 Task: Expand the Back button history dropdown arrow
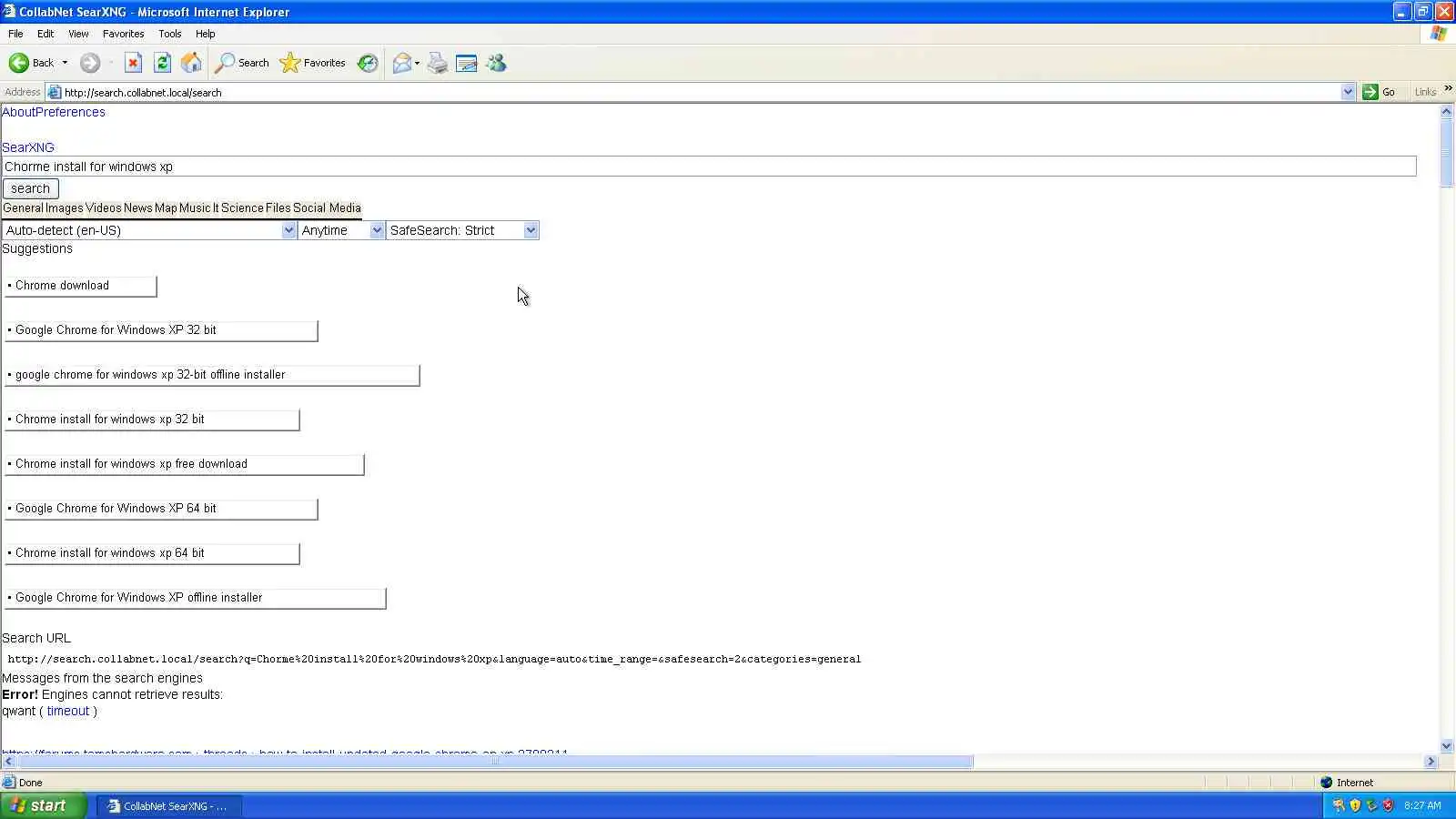[65, 63]
